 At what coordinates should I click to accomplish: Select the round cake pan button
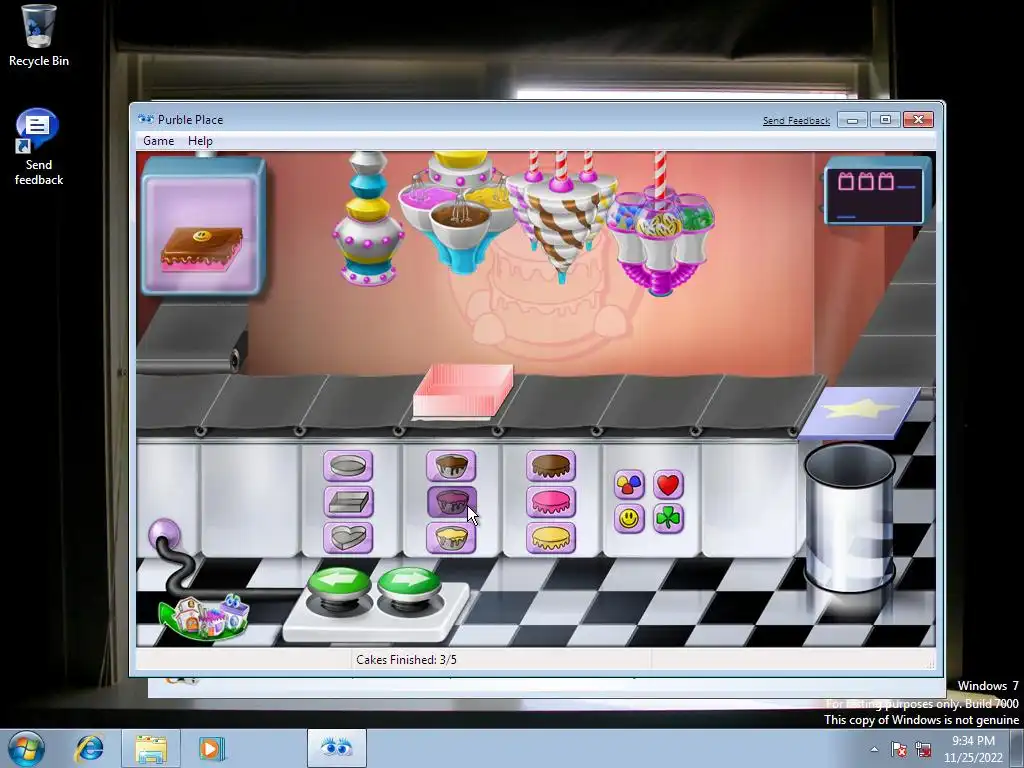(x=348, y=466)
